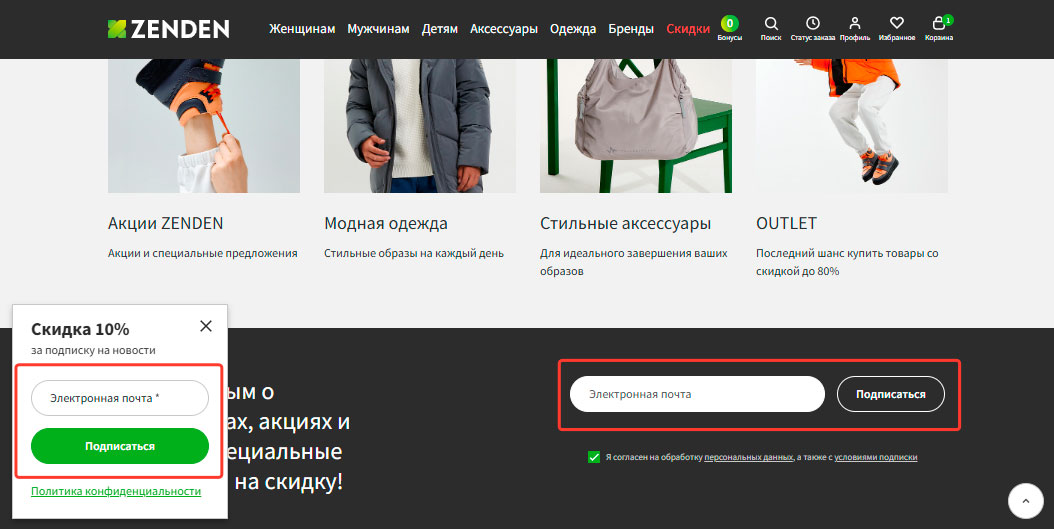Click the footer Электронная почта field
Image resolution: width=1054 pixels, height=529 pixels.
697,394
